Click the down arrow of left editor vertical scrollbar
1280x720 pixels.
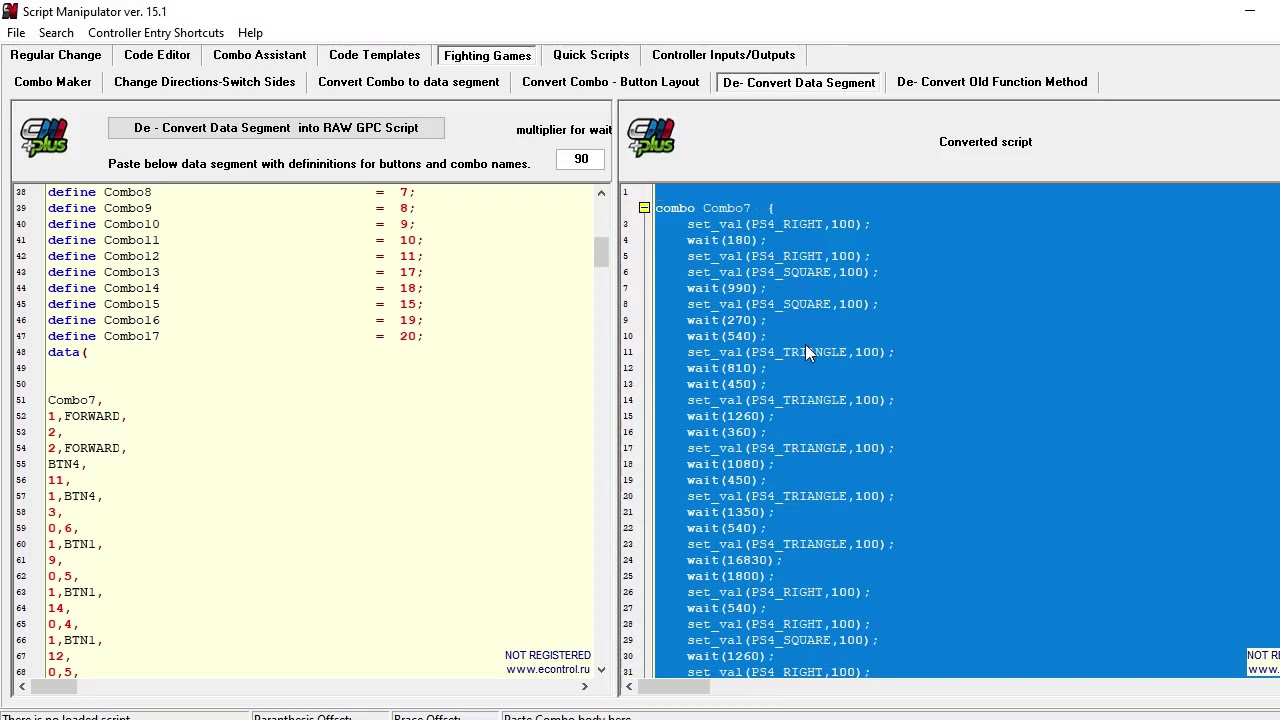[601, 669]
